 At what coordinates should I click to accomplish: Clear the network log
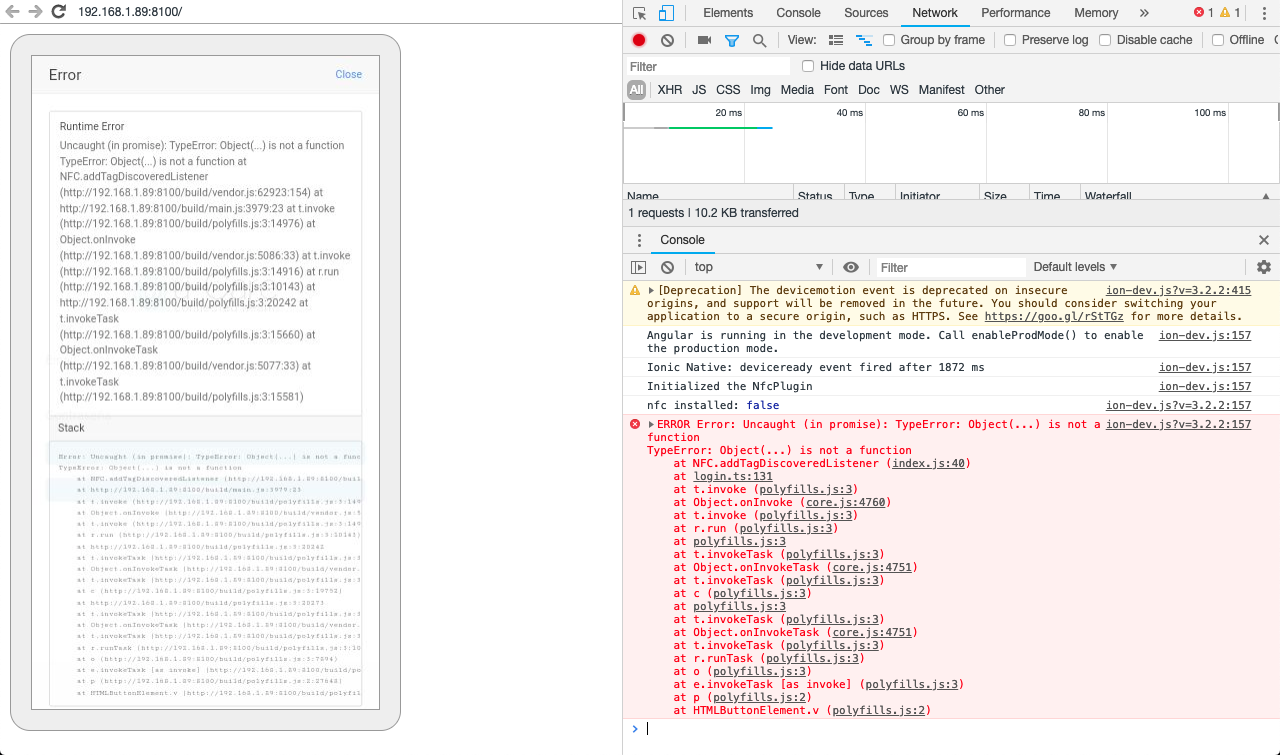[666, 40]
